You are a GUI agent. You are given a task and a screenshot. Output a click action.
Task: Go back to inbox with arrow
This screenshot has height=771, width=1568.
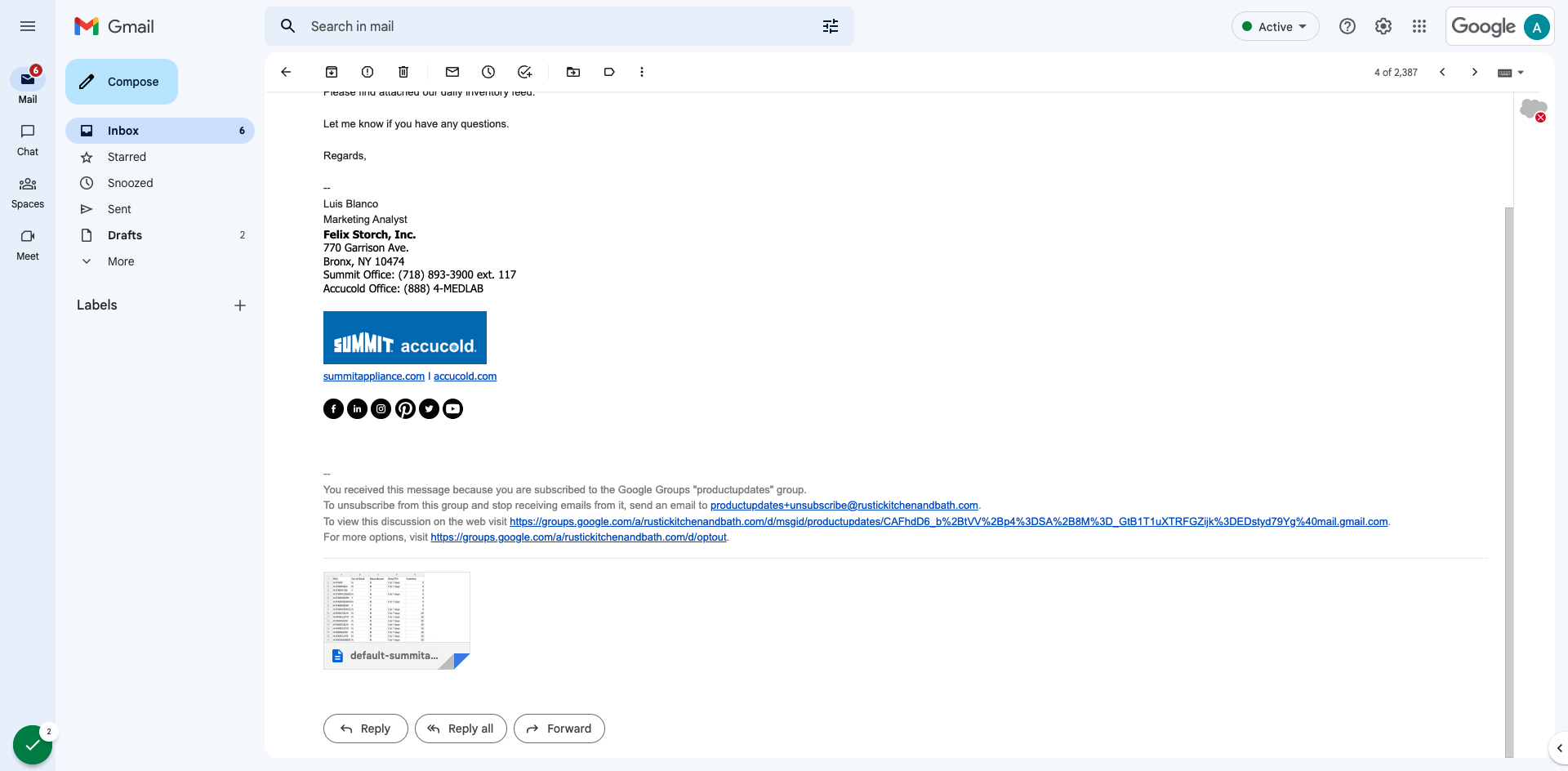(286, 72)
